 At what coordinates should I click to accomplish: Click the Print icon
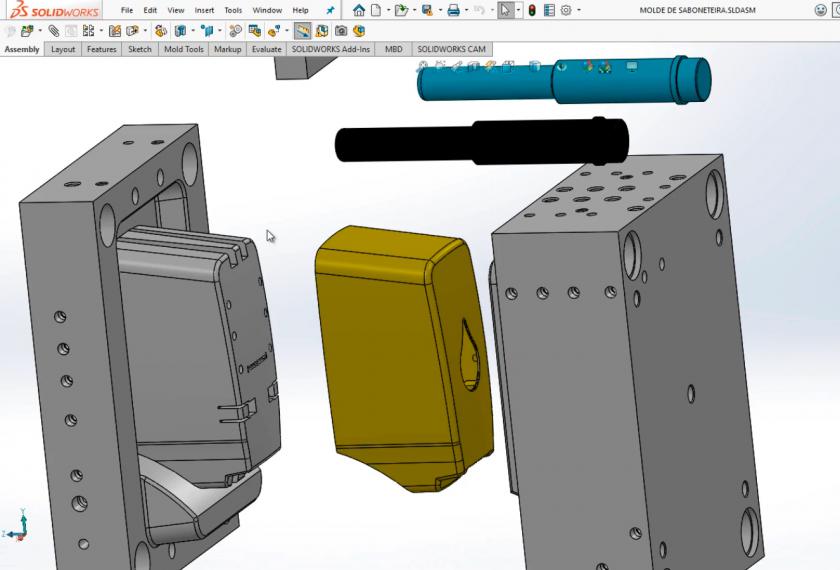[453, 10]
